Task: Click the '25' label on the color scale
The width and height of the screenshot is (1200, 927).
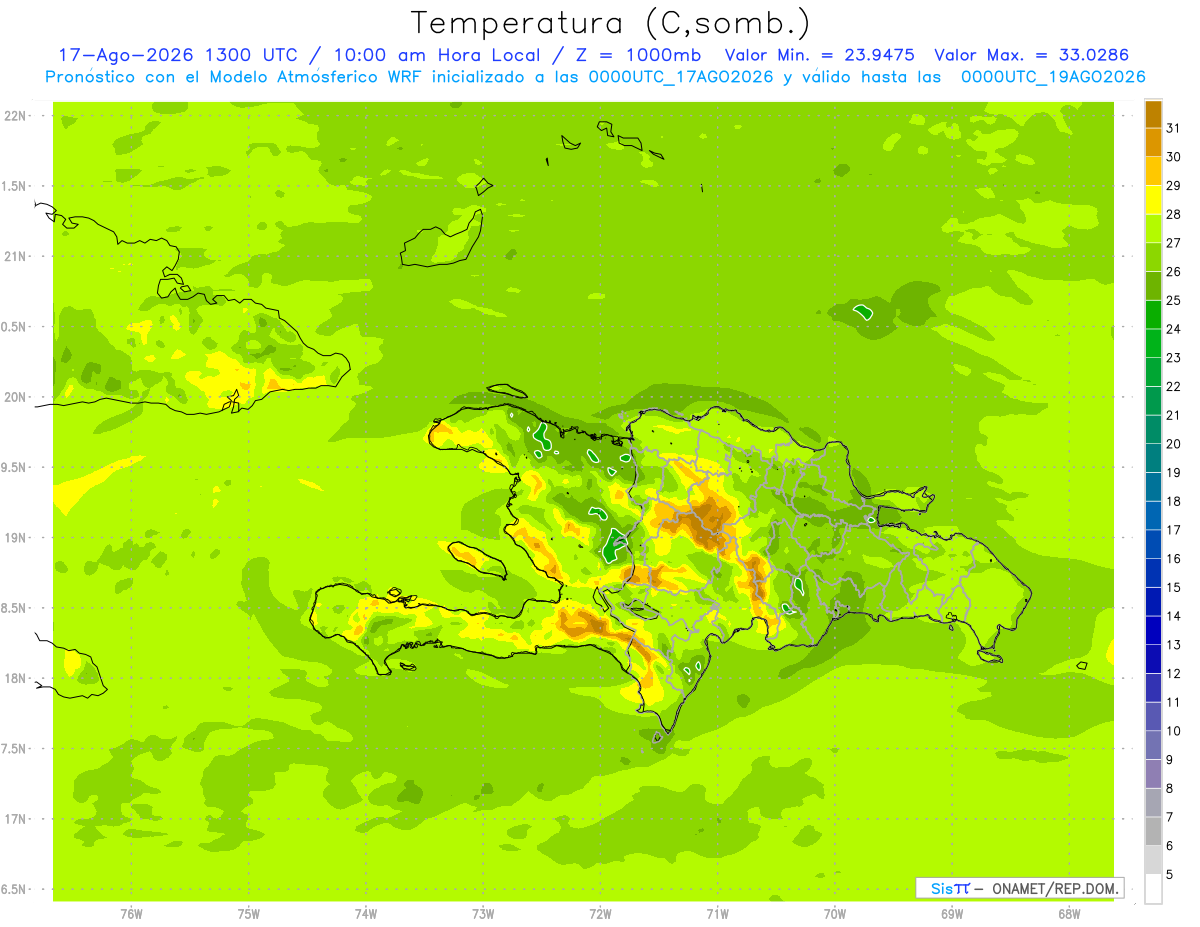Action: (1174, 300)
